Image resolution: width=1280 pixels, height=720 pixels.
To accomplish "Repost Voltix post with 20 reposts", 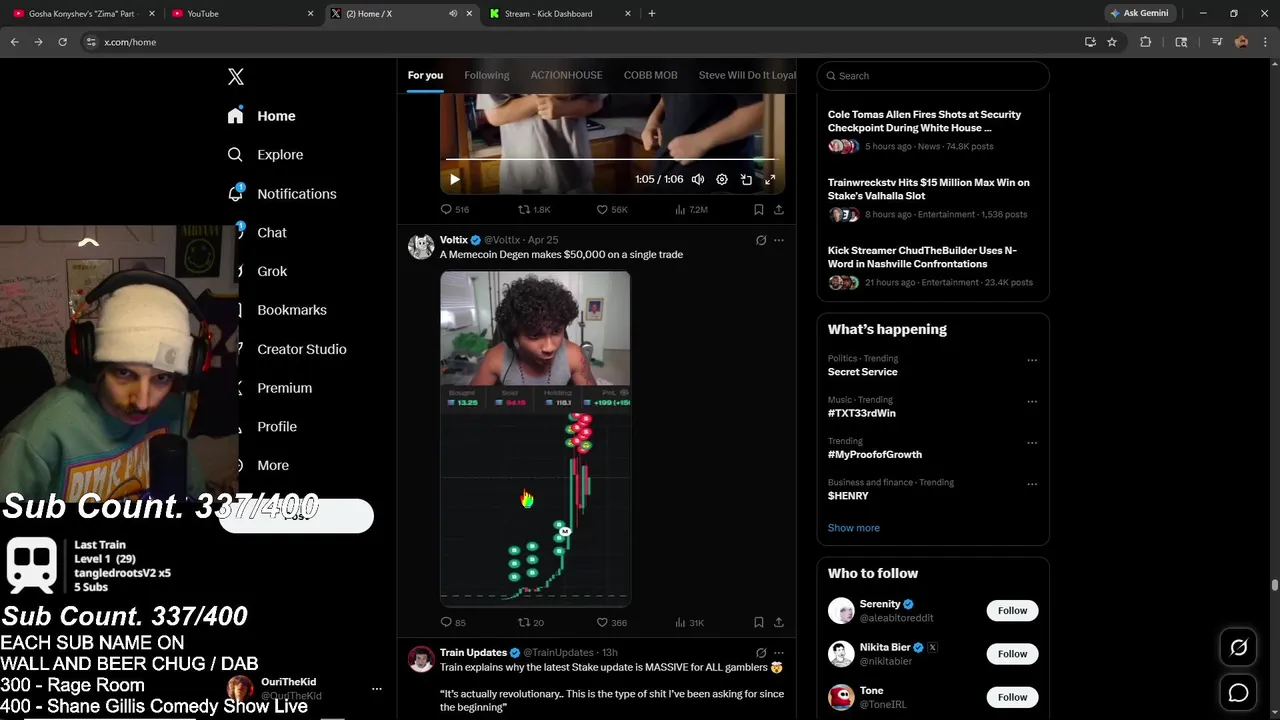I will [x=531, y=622].
